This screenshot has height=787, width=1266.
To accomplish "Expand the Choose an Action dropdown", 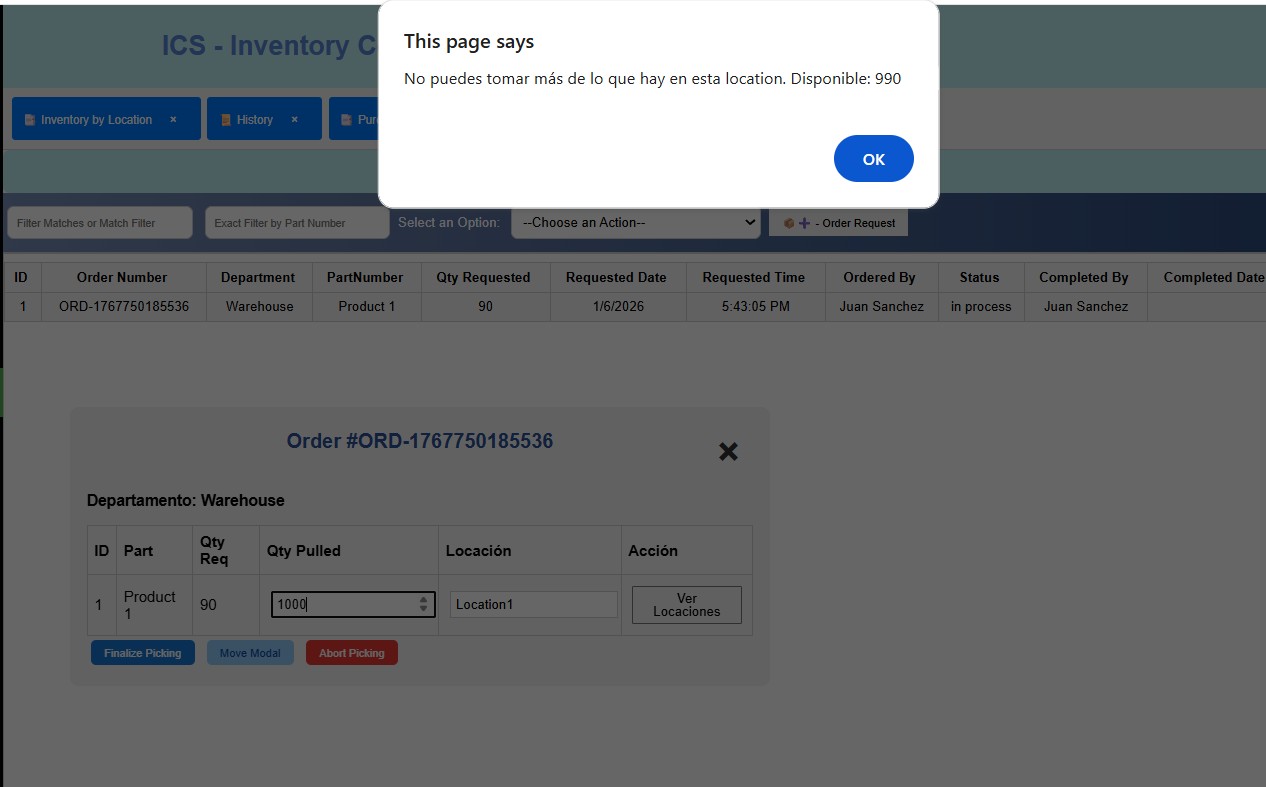I will click(x=635, y=223).
